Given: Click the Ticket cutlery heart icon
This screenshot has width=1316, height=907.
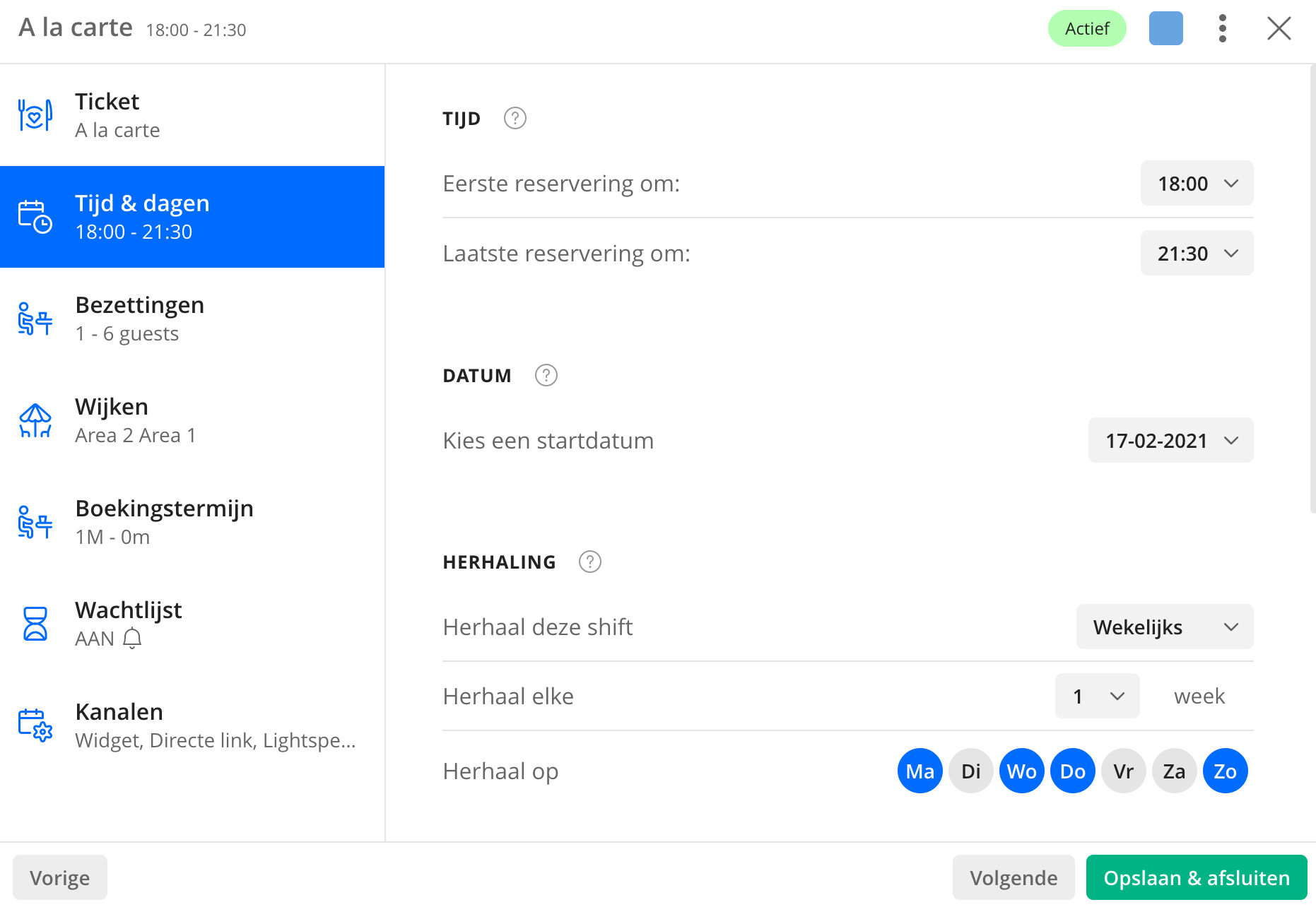Looking at the screenshot, I should [35, 115].
